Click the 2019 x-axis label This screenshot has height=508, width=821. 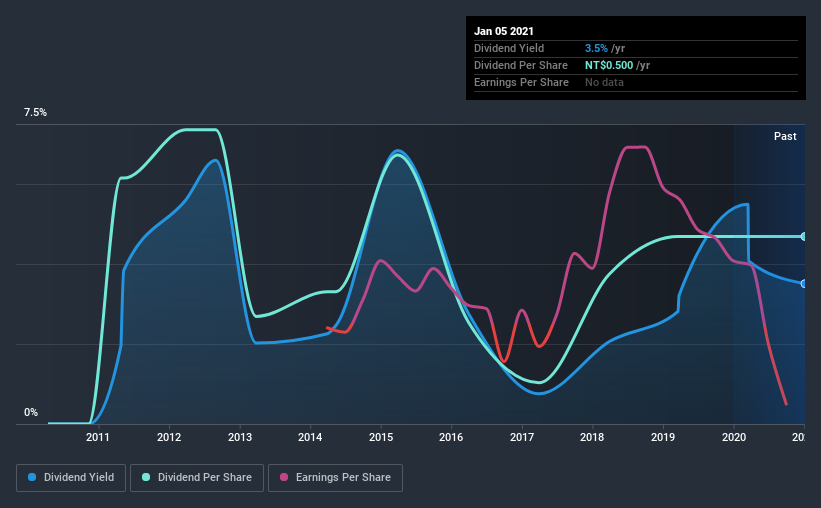tap(663, 437)
